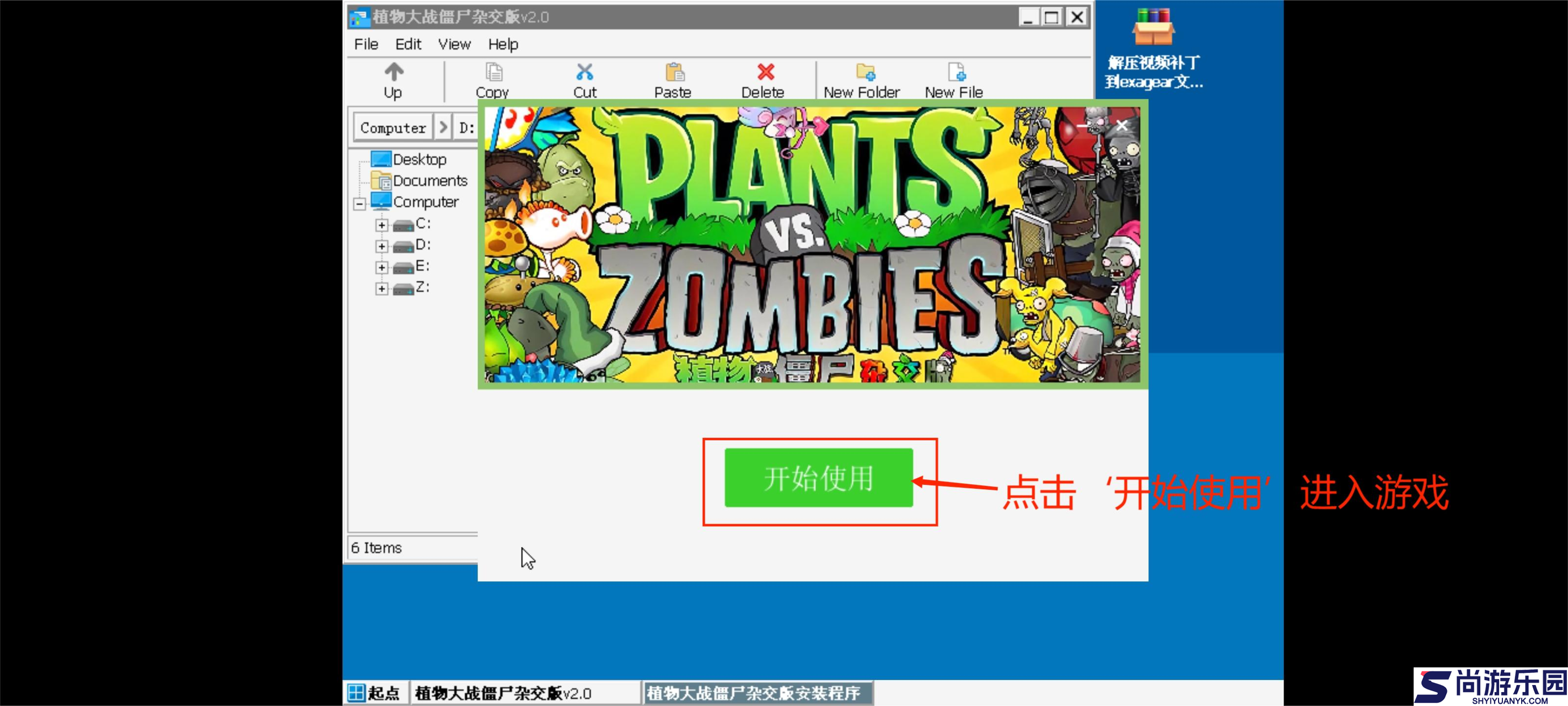Select the Desktop label in tree

(420, 159)
